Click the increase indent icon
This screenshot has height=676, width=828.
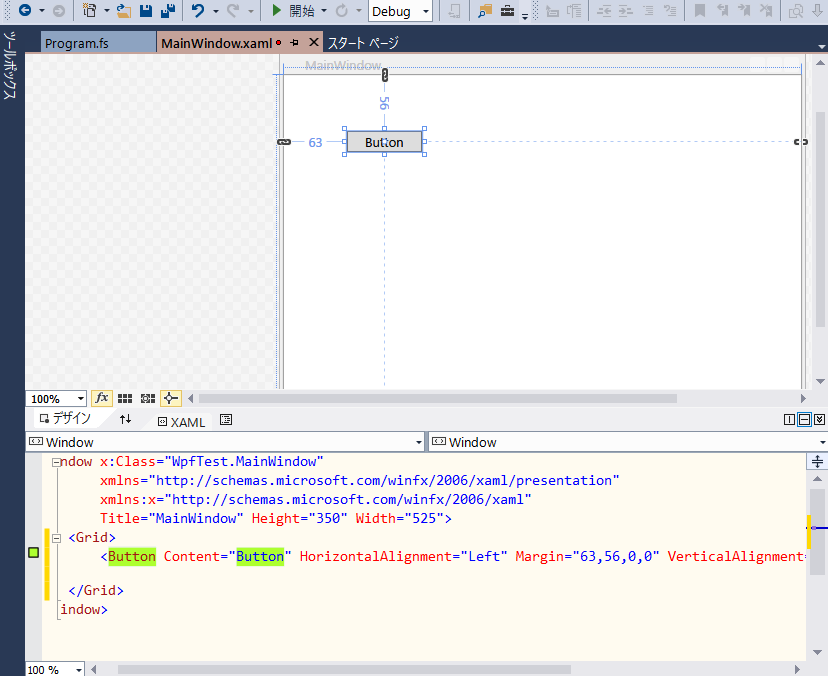click(626, 11)
